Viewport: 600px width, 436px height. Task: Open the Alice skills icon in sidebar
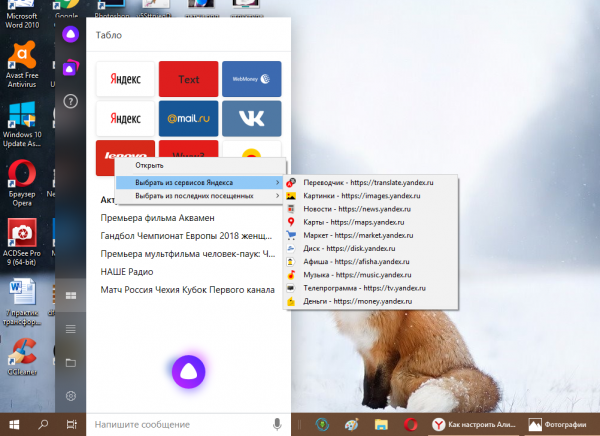click(70, 68)
